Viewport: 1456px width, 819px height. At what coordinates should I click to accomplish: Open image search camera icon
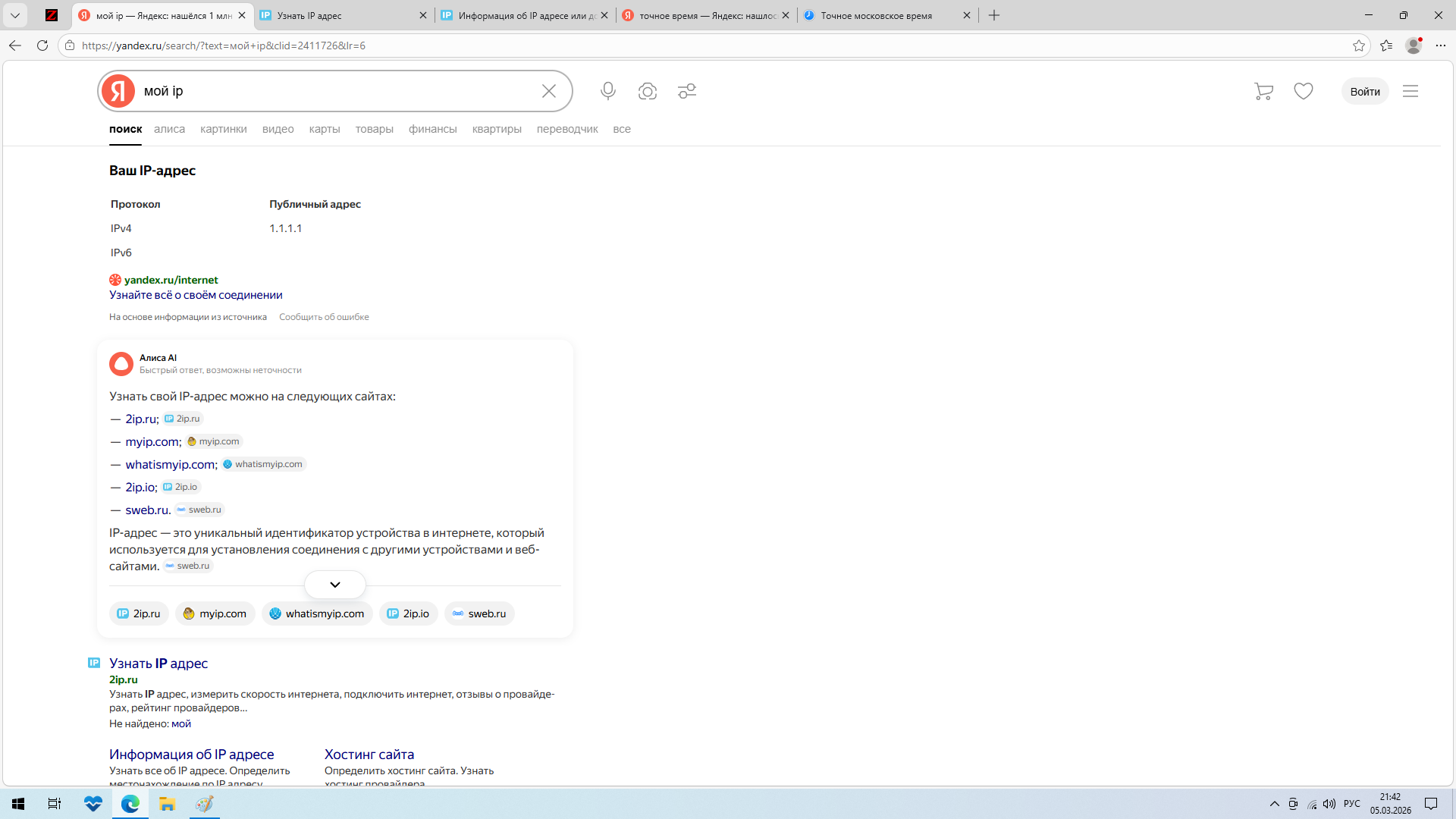pyautogui.click(x=648, y=91)
